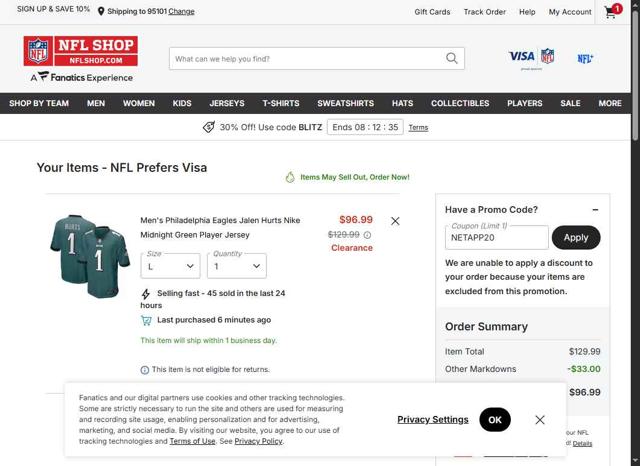
Task: Open the NFL+ logo link
Action: tap(585, 59)
